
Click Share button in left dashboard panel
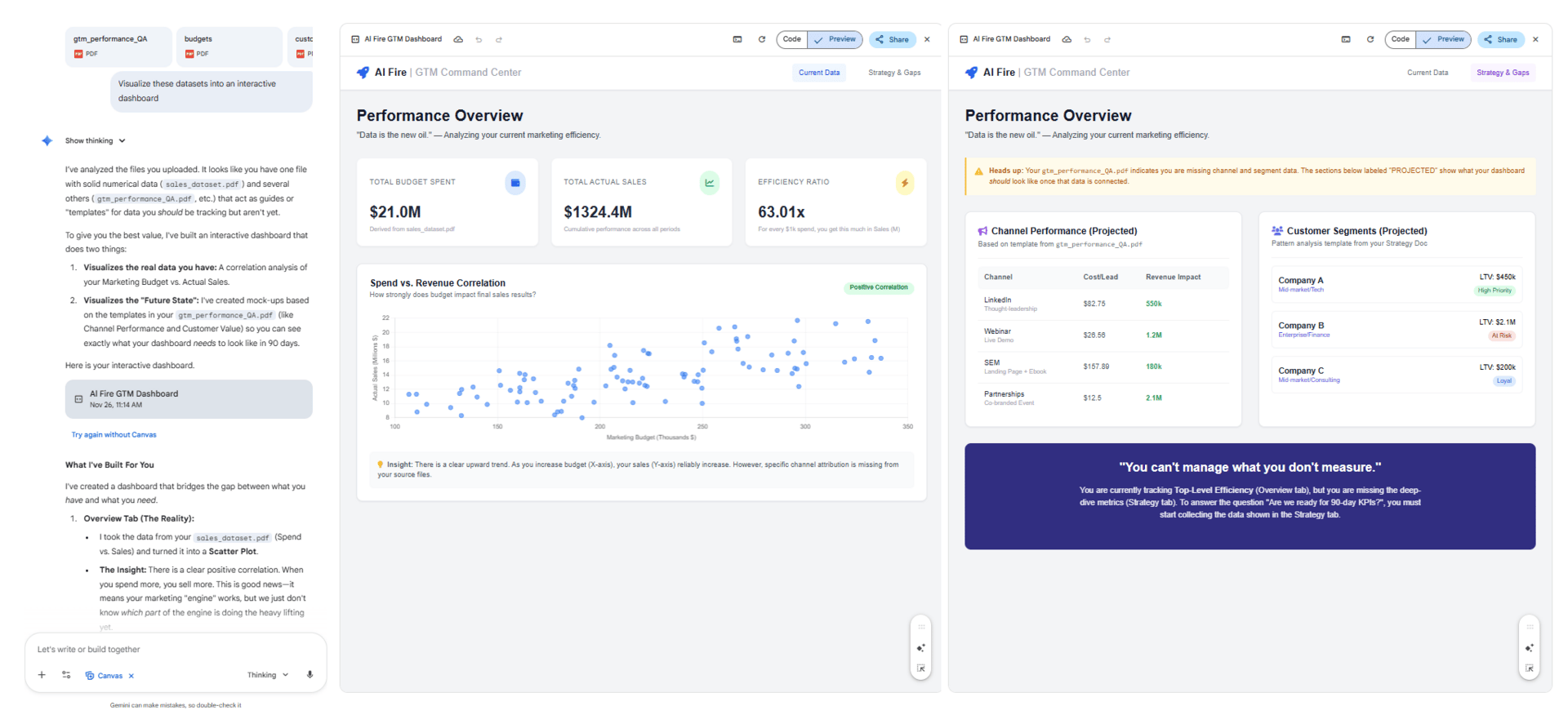click(892, 39)
